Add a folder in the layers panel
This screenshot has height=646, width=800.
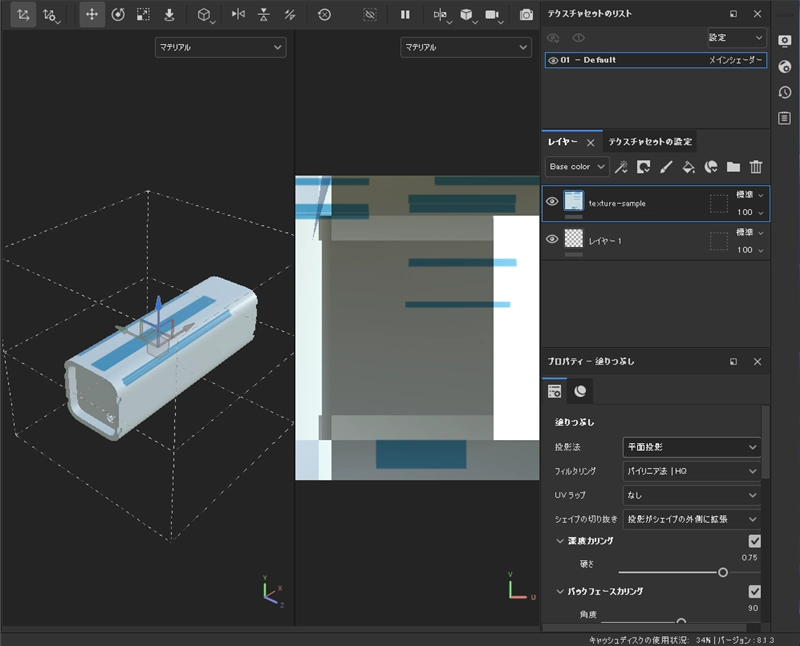point(733,167)
